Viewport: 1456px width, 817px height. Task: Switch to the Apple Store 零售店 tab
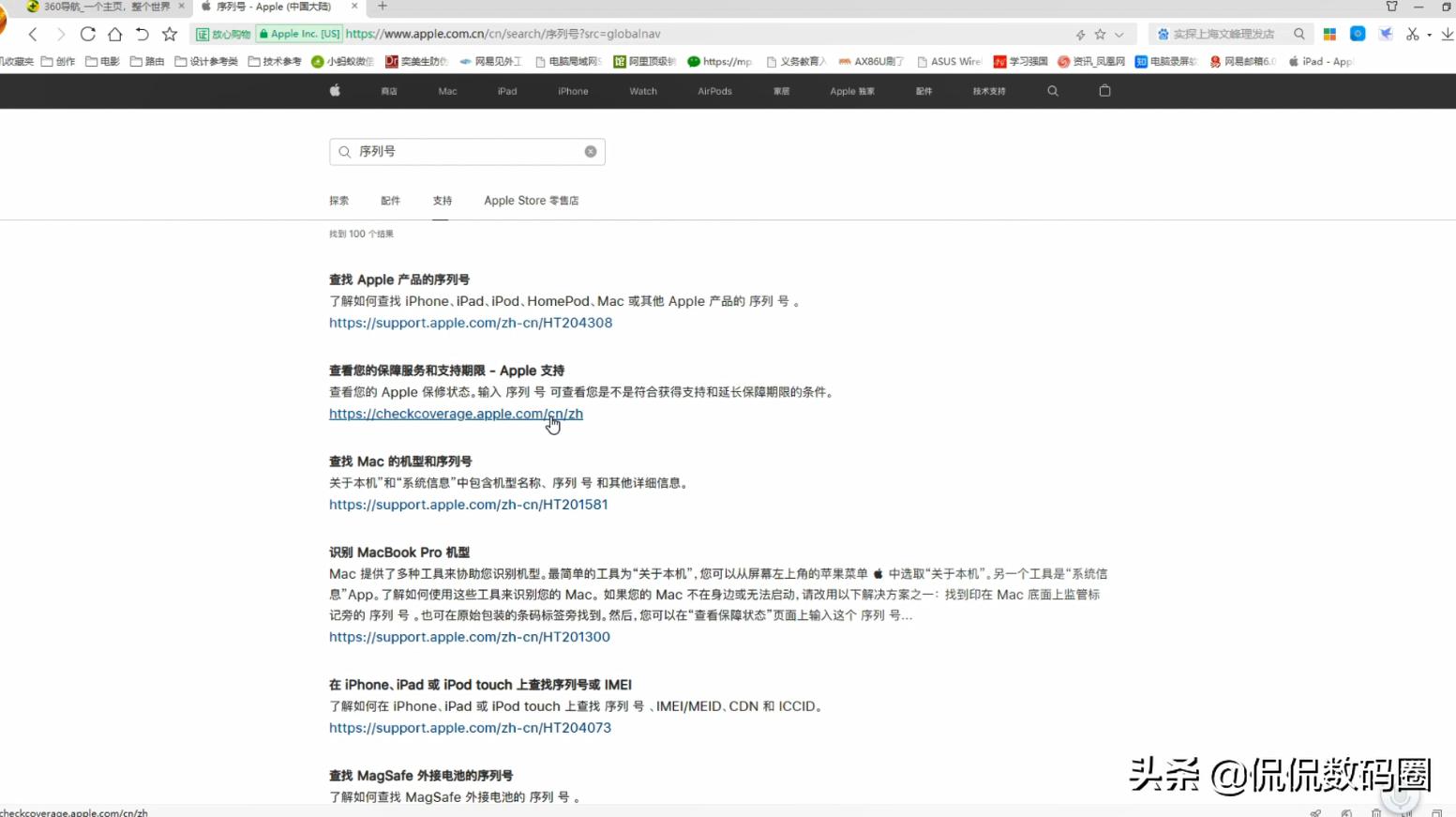point(531,200)
